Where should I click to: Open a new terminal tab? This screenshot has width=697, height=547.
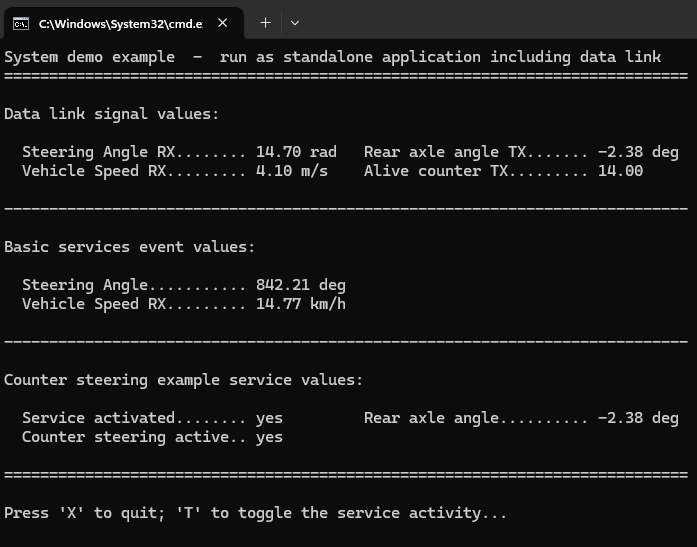click(265, 22)
